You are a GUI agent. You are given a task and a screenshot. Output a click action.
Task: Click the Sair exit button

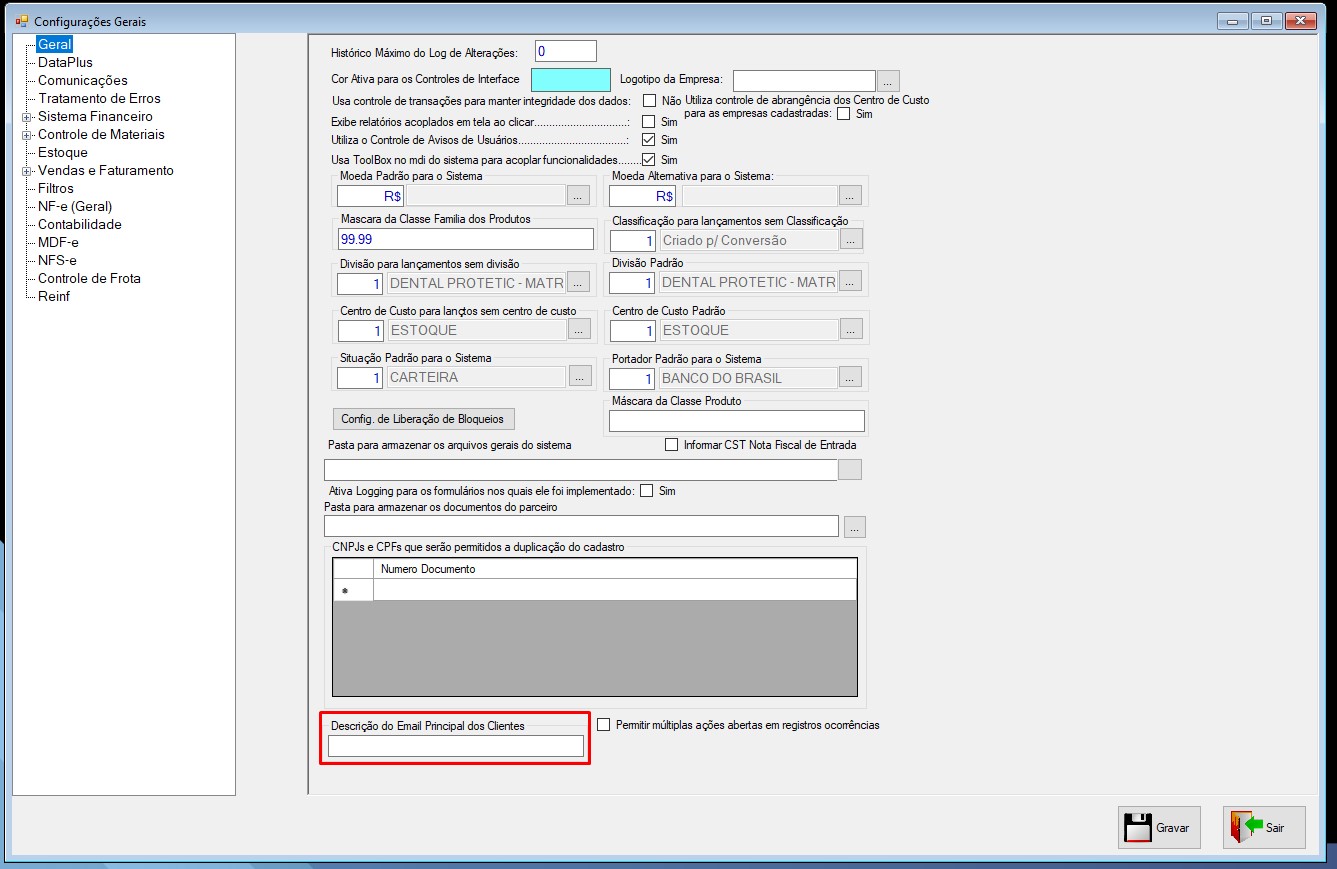[1263, 828]
